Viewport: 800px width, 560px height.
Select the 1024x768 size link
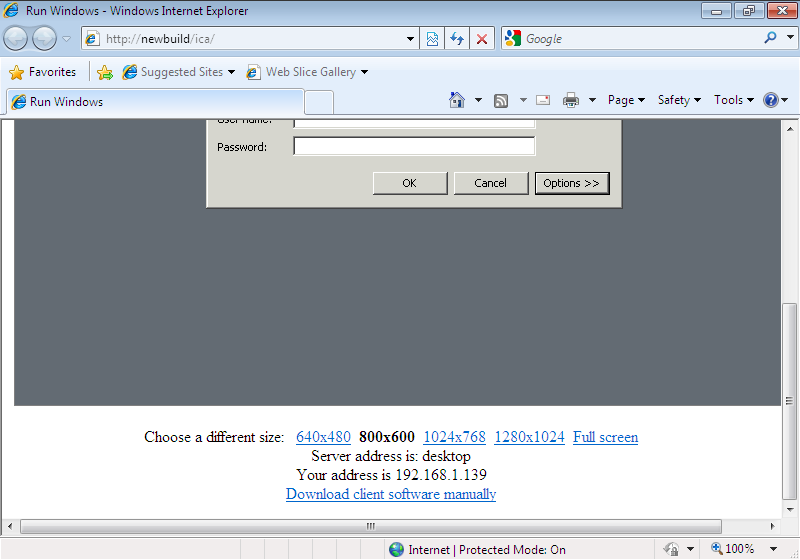(454, 437)
